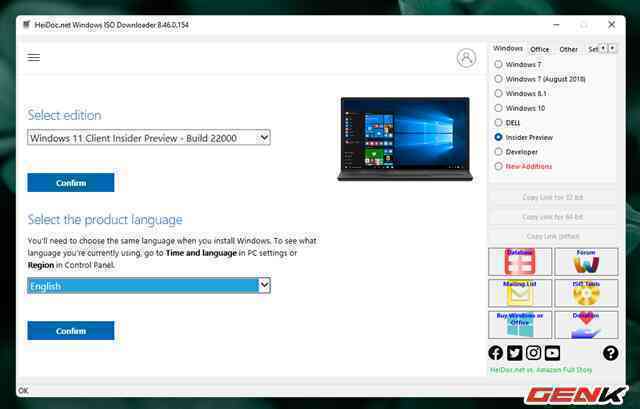Click the user account icon
The image size is (640, 409).
467,58
